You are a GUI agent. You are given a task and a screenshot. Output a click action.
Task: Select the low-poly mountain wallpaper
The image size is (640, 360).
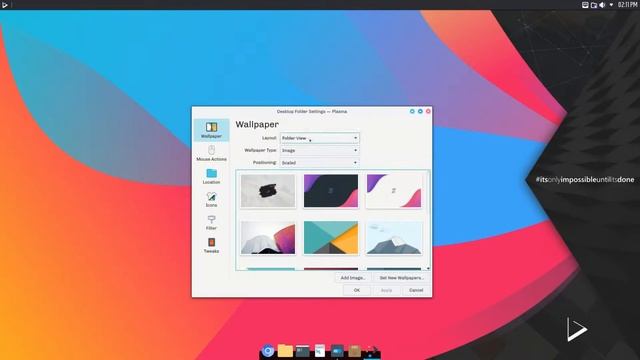click(x=394, y=238)
